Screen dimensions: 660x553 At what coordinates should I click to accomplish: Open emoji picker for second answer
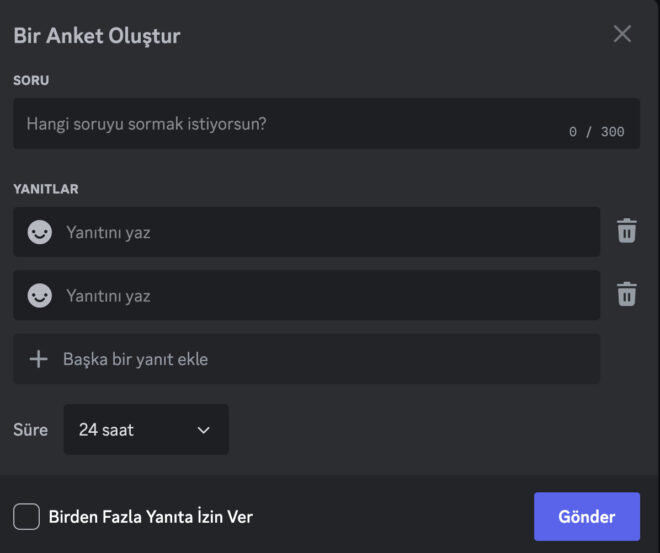click(x=39, y=296)
